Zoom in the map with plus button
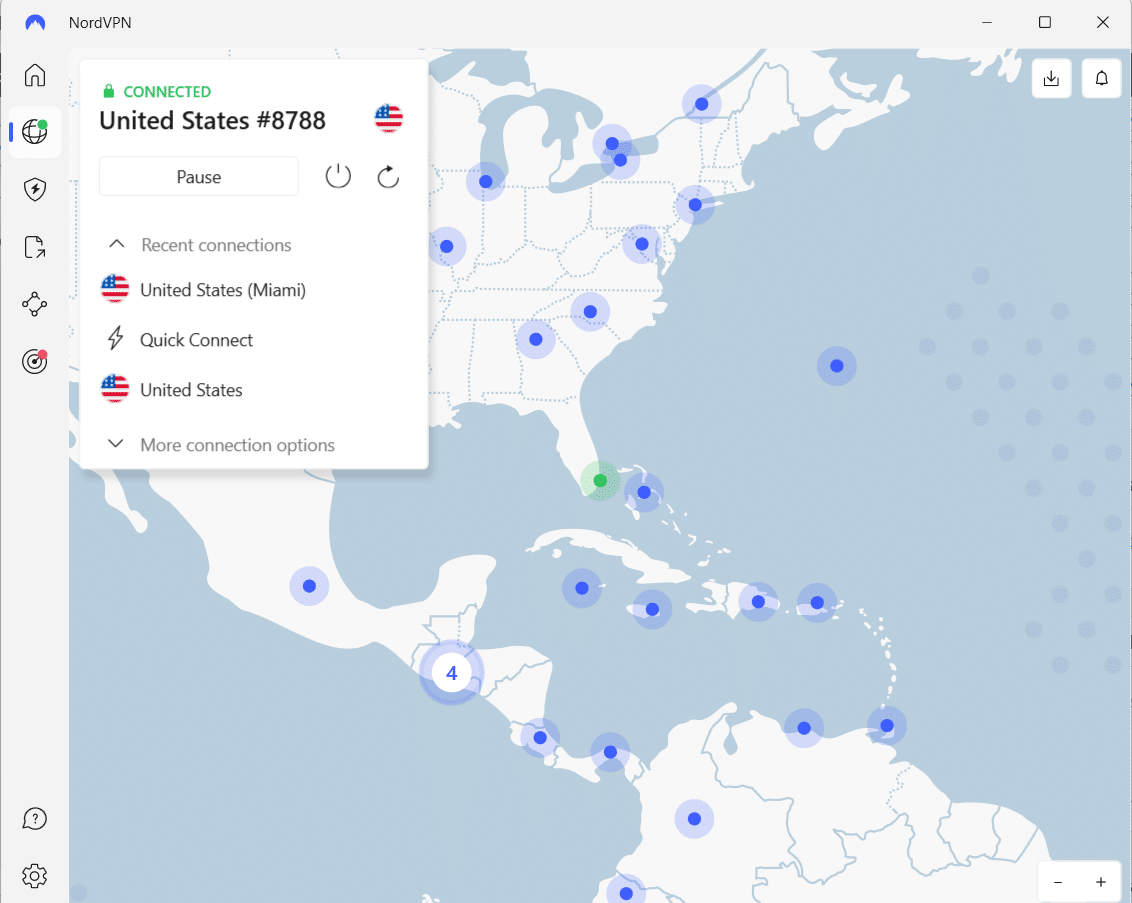Screen dimensions: 1132x903 click(x=1101, y=882)
